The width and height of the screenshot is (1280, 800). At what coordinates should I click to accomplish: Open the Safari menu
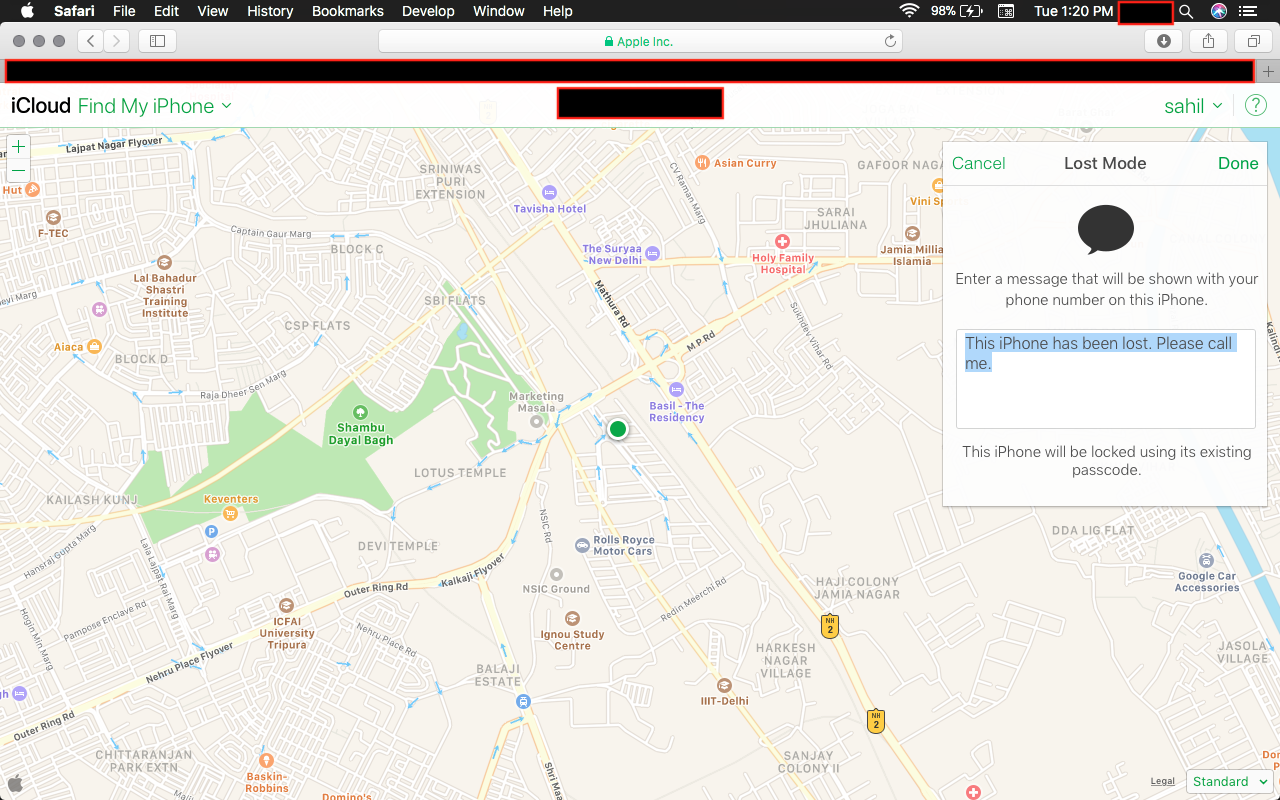pos(74,11)
